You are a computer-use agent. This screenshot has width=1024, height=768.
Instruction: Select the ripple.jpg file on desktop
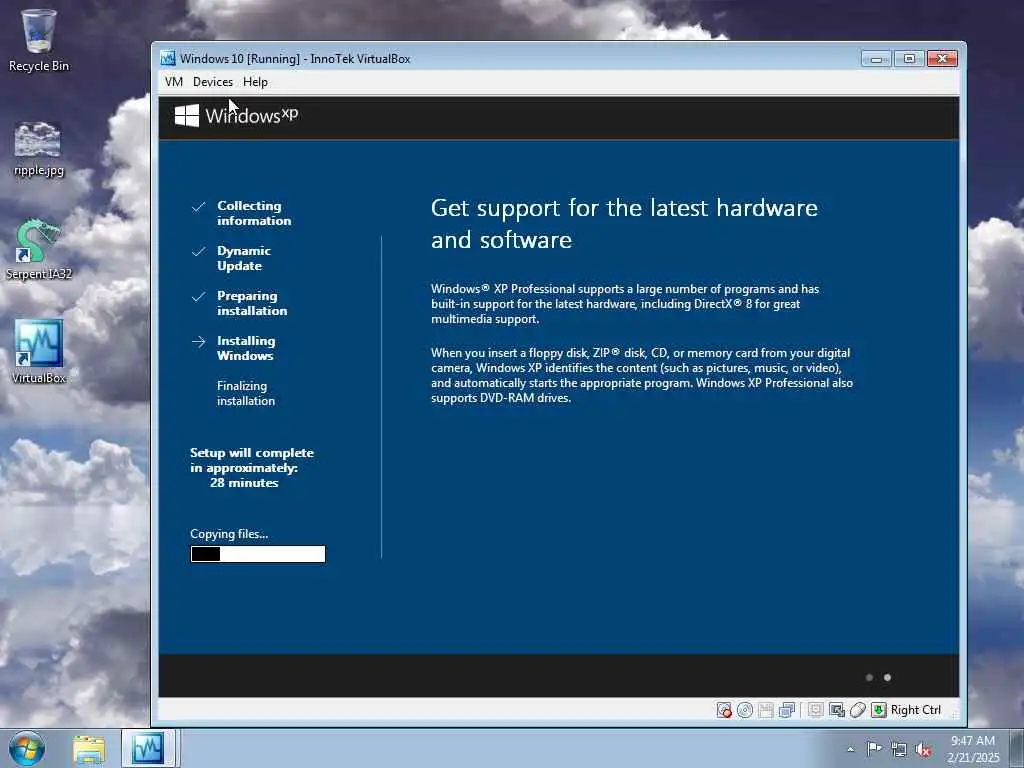[x=39, y=150]
